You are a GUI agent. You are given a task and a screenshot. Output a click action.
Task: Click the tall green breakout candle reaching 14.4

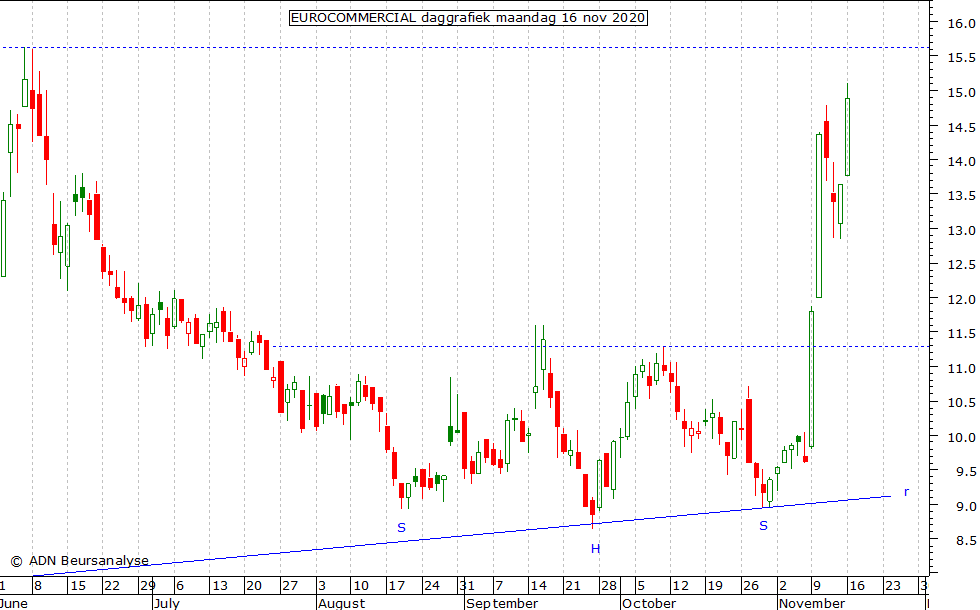[819, 215]
